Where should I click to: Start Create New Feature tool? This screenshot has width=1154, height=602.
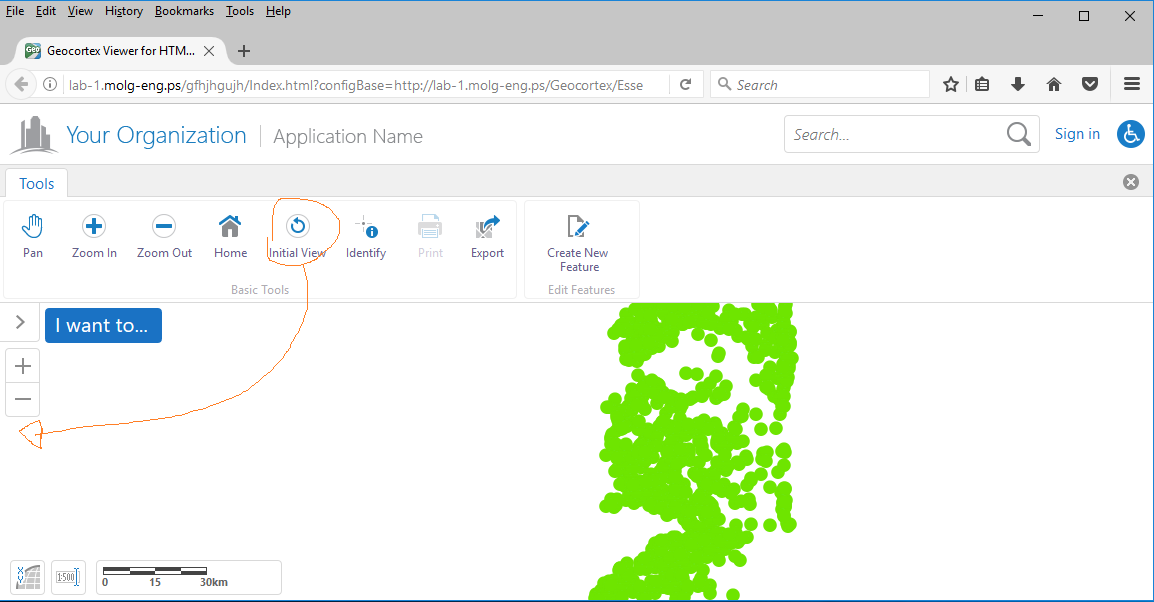(x=578, y=244)
